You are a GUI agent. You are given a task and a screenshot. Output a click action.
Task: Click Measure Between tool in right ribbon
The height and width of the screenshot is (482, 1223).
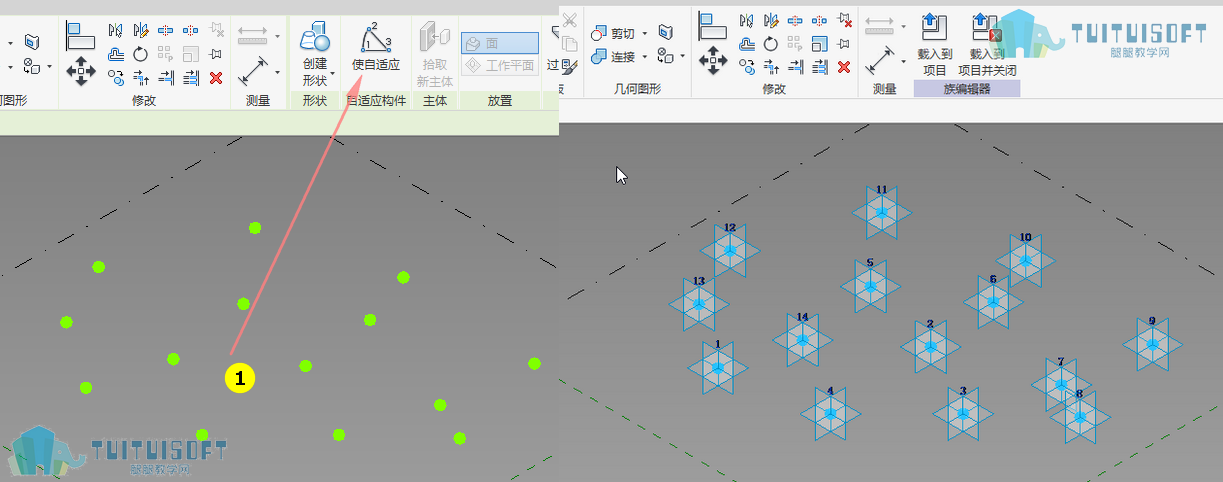coord(880,25)
